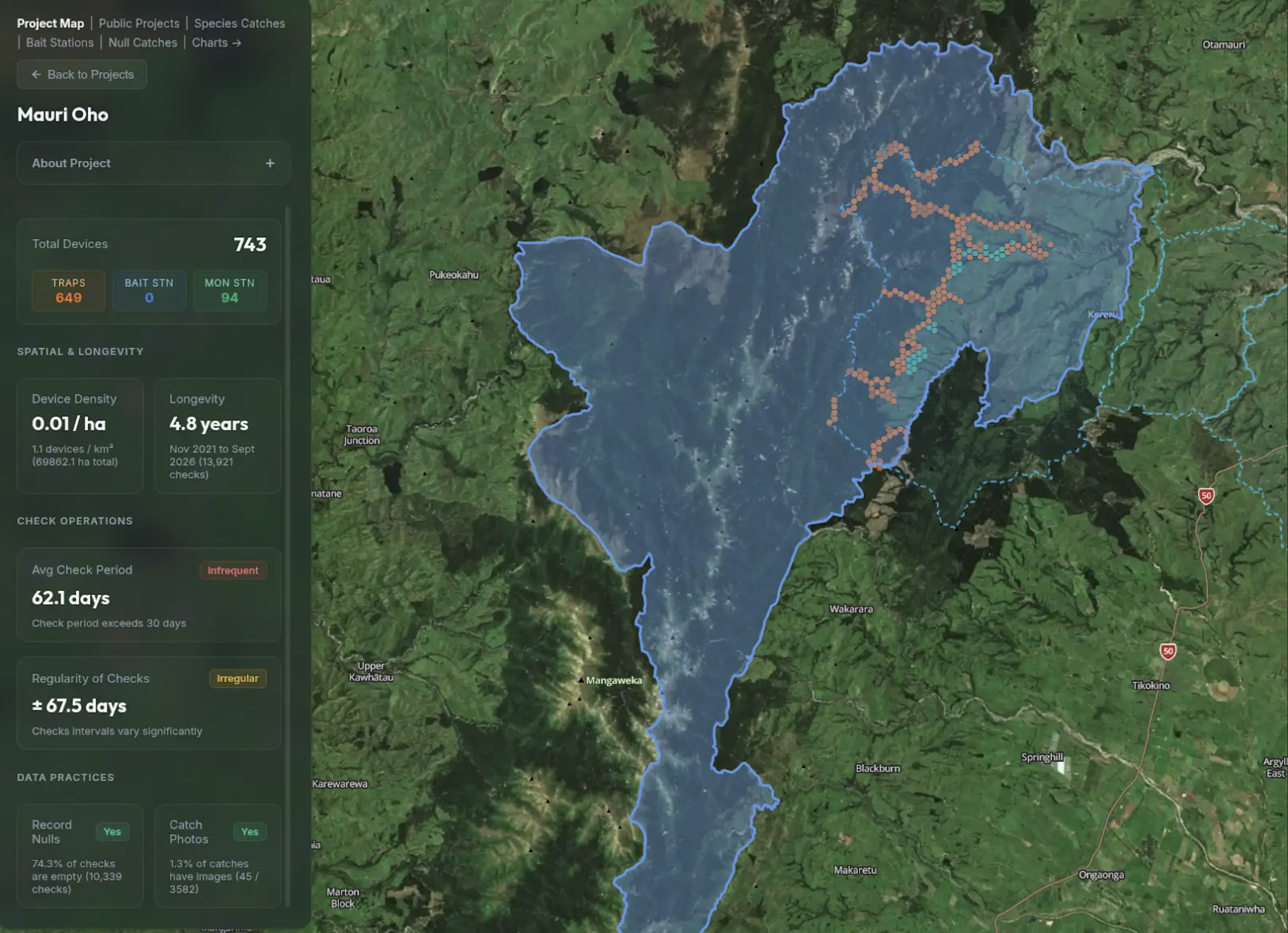Click Back to Projects button

82,74
